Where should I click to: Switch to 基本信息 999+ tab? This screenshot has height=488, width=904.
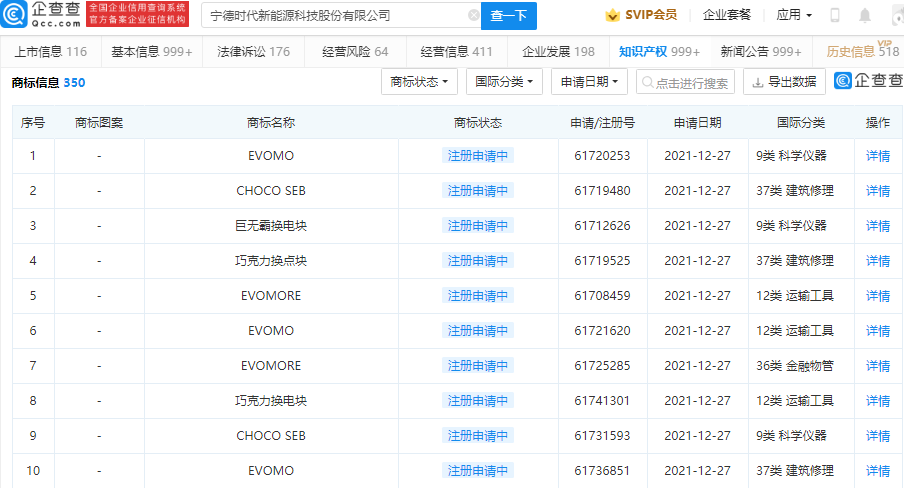pos(152,51)
